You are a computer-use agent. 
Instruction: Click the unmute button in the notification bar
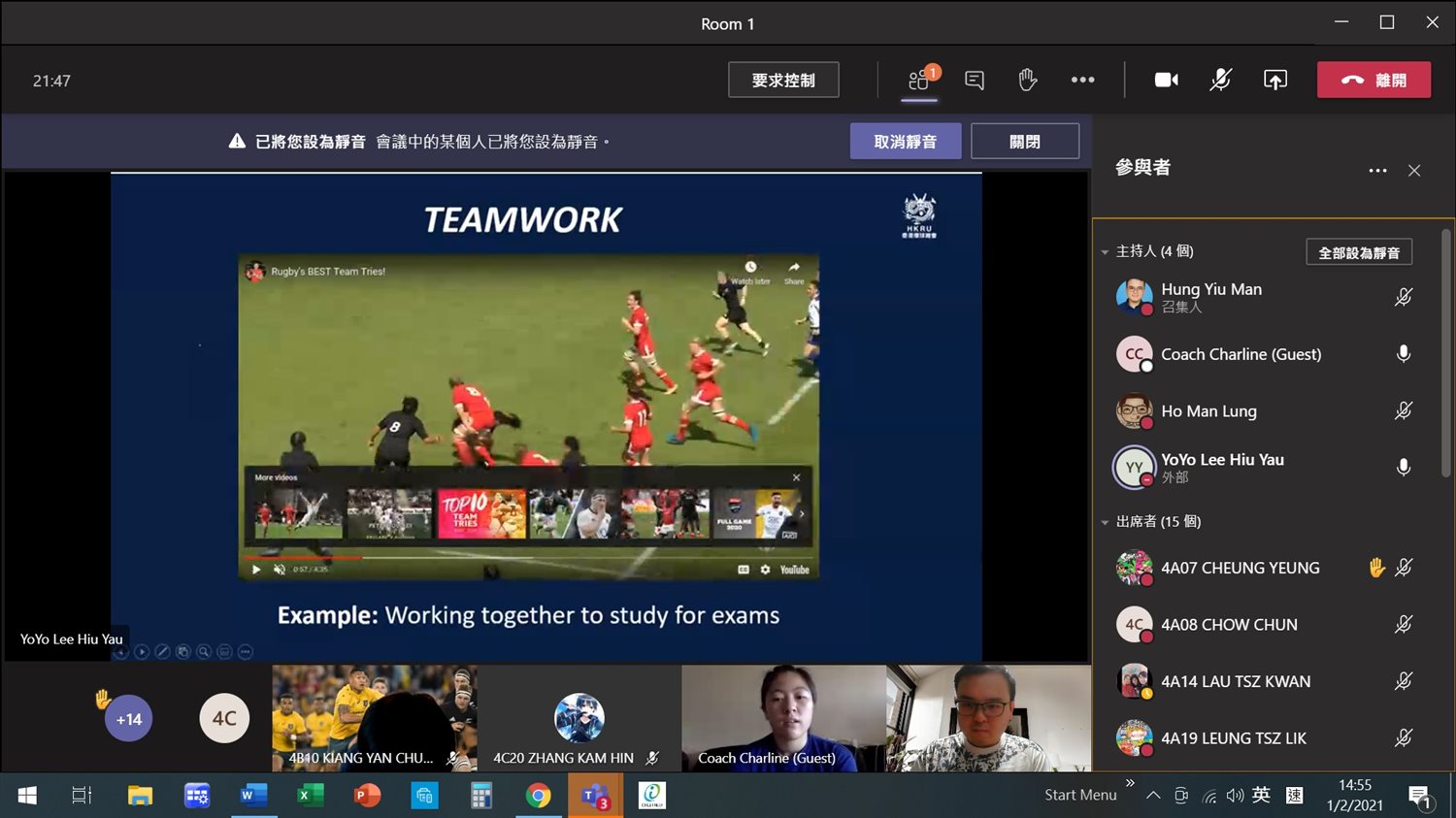tap(906, 142)
